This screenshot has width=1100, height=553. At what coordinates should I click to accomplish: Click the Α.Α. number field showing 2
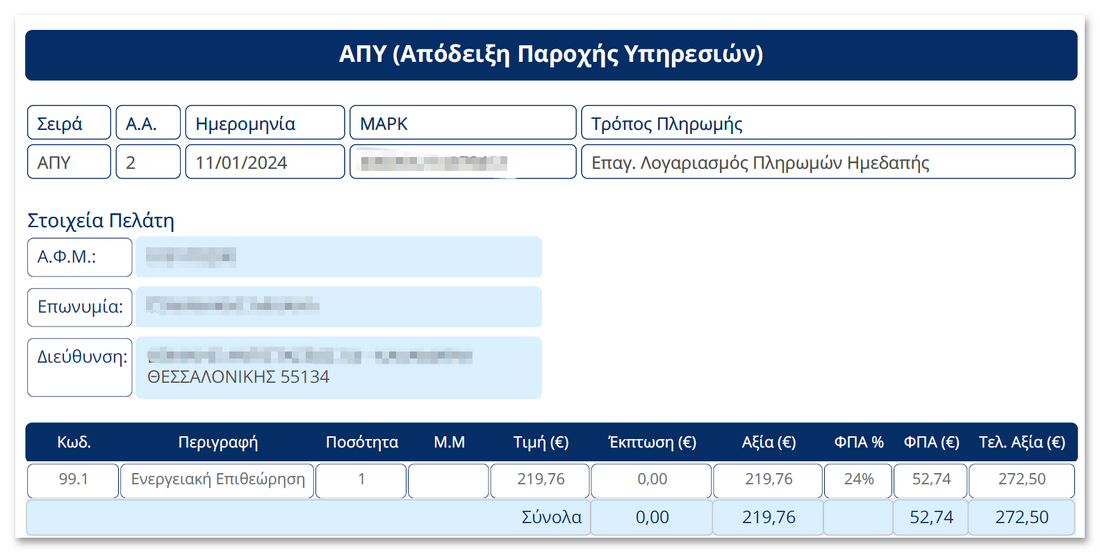click(148, 162)
